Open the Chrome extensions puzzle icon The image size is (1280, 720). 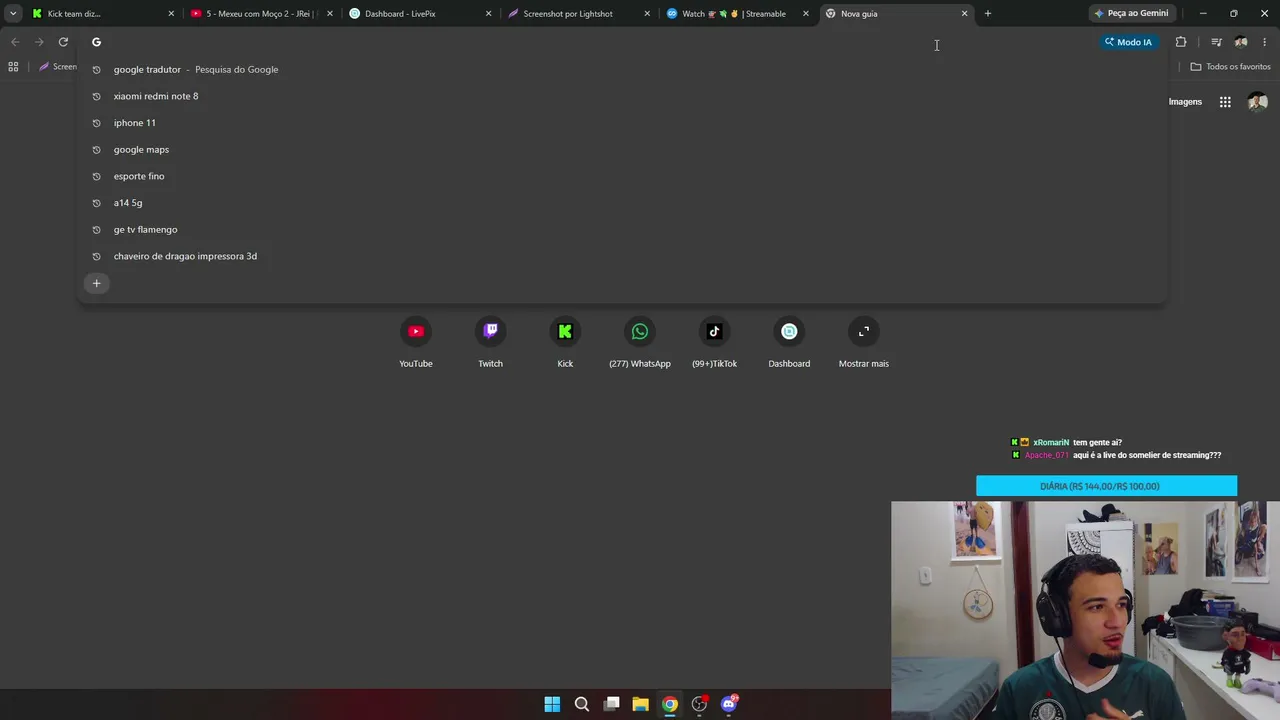pyautogui.click(x=1181, y=42)
